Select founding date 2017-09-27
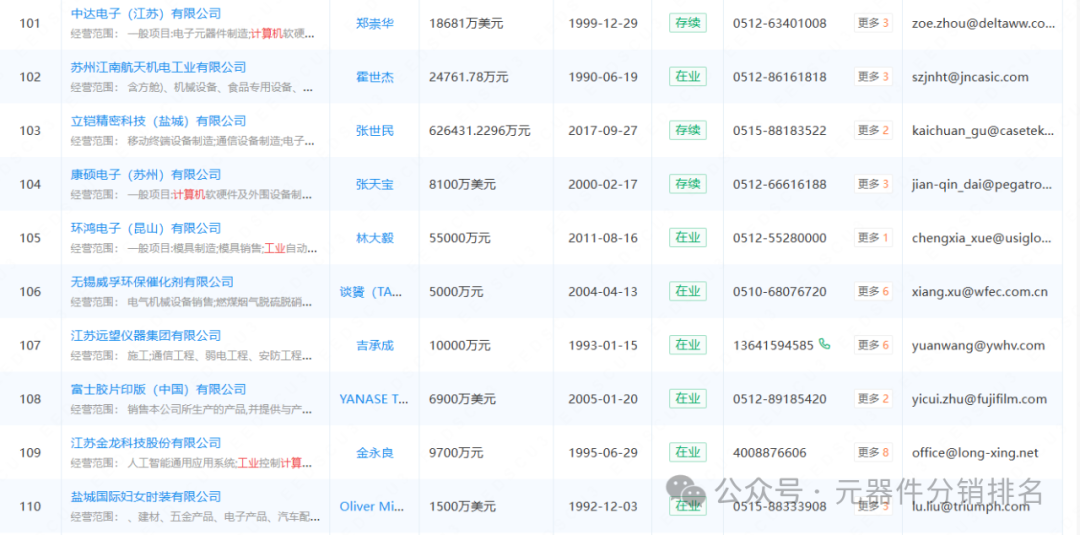Viewport: 1080px width, 535px height. pyautogui.click(x=603, y=131)
